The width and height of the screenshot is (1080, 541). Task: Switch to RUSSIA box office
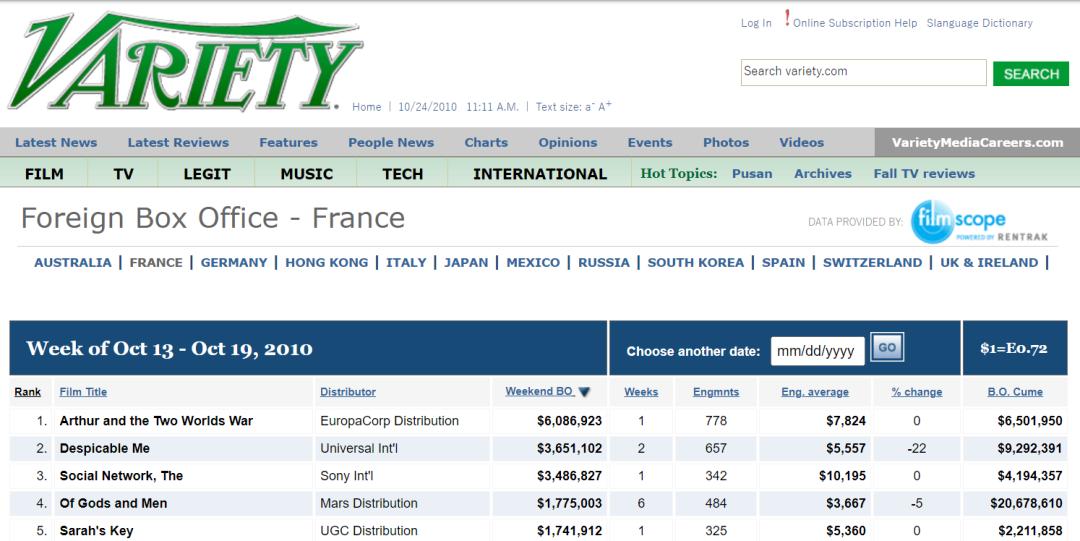click(604, 263)
